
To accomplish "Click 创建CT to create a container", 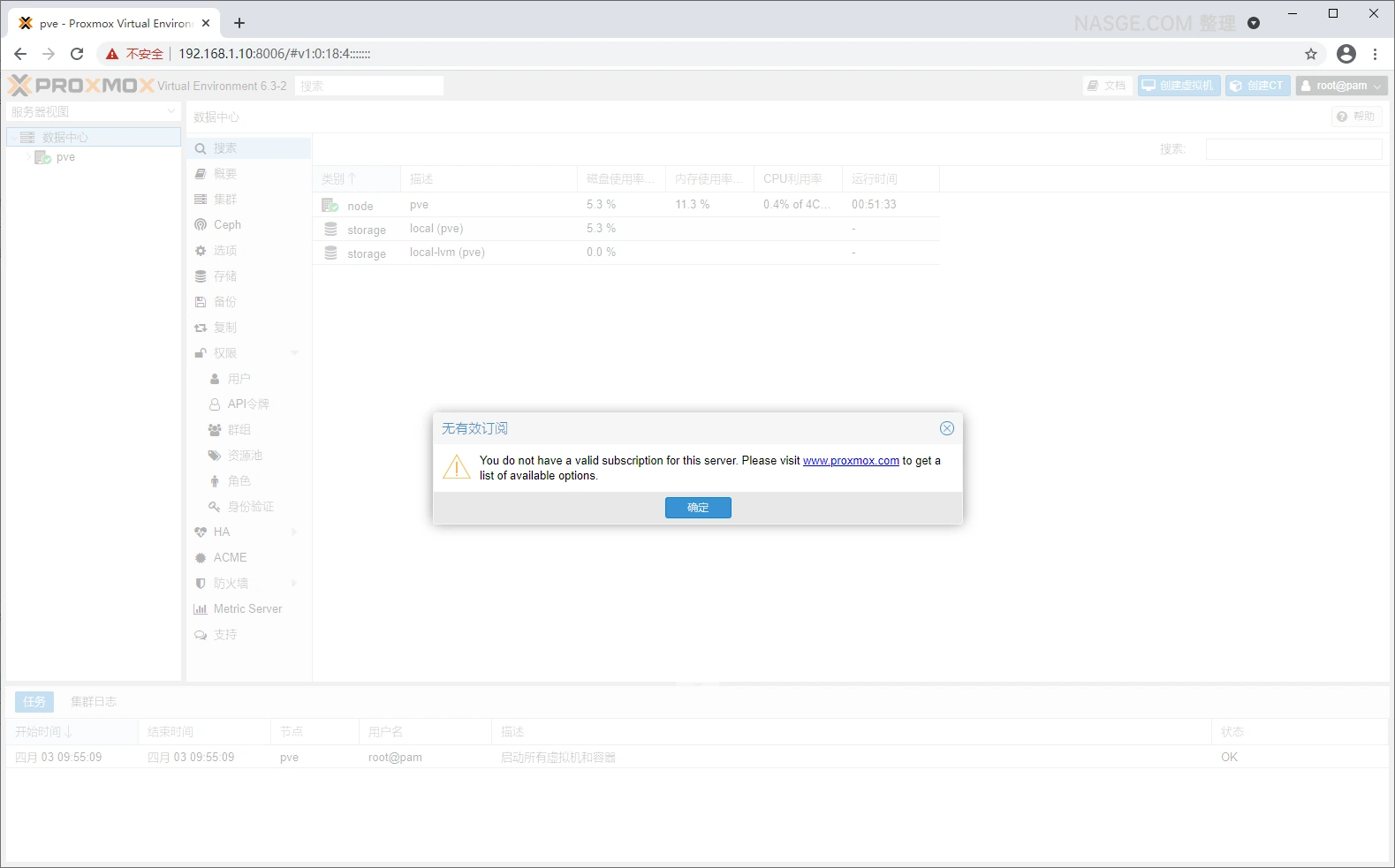I will (x=1258, y=86).
